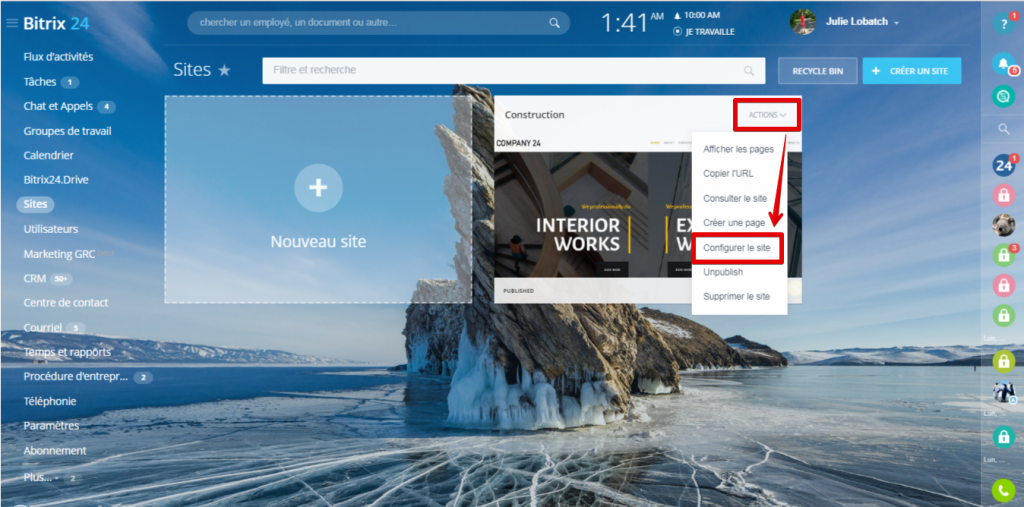The height and width of the screenshot is (507, 1024).
Task: Open Flux d'activités in the sidebar
Action: click(58, 57)
